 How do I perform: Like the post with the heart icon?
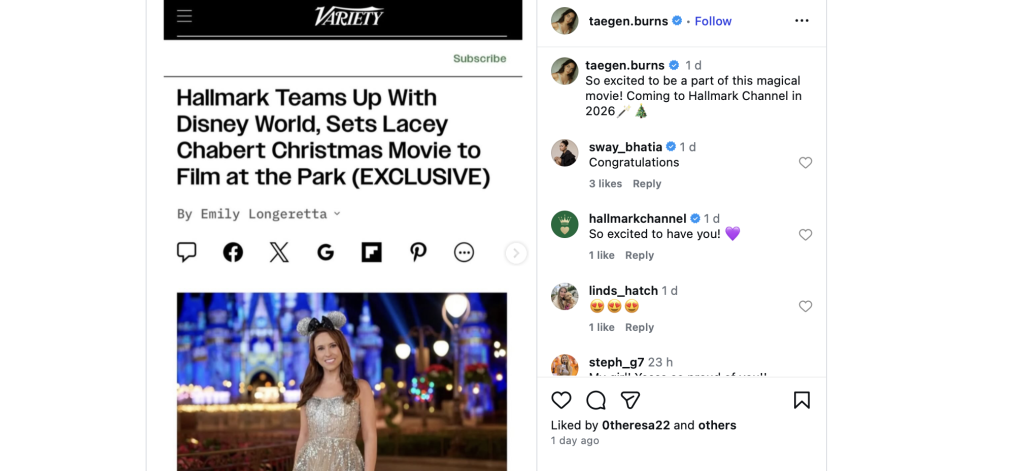pyautogui.click(x=561, y=400)
